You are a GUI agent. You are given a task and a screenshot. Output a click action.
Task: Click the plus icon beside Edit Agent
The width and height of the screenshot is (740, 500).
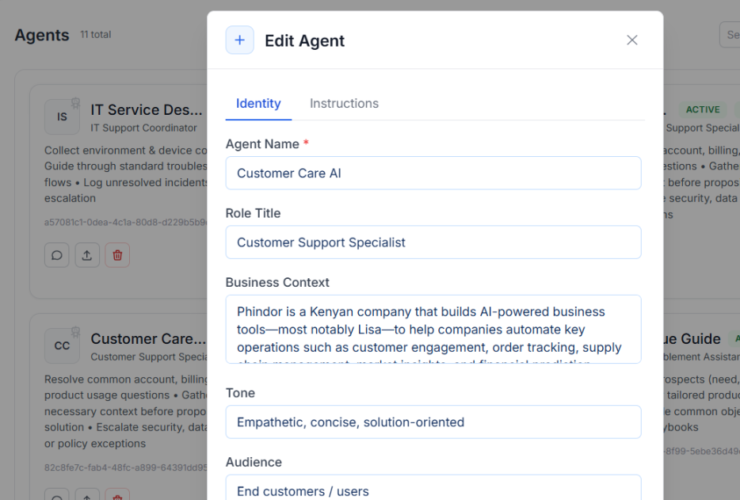[x=240, y=40]
